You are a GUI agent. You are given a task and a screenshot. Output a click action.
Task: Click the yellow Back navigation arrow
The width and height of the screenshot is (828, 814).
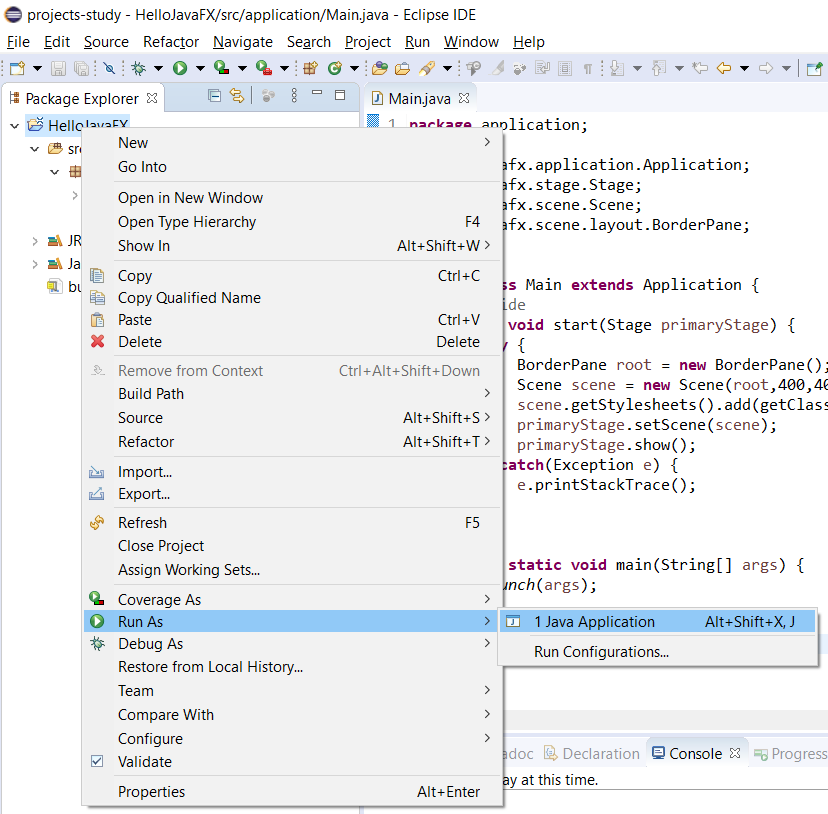coord(724,68)
